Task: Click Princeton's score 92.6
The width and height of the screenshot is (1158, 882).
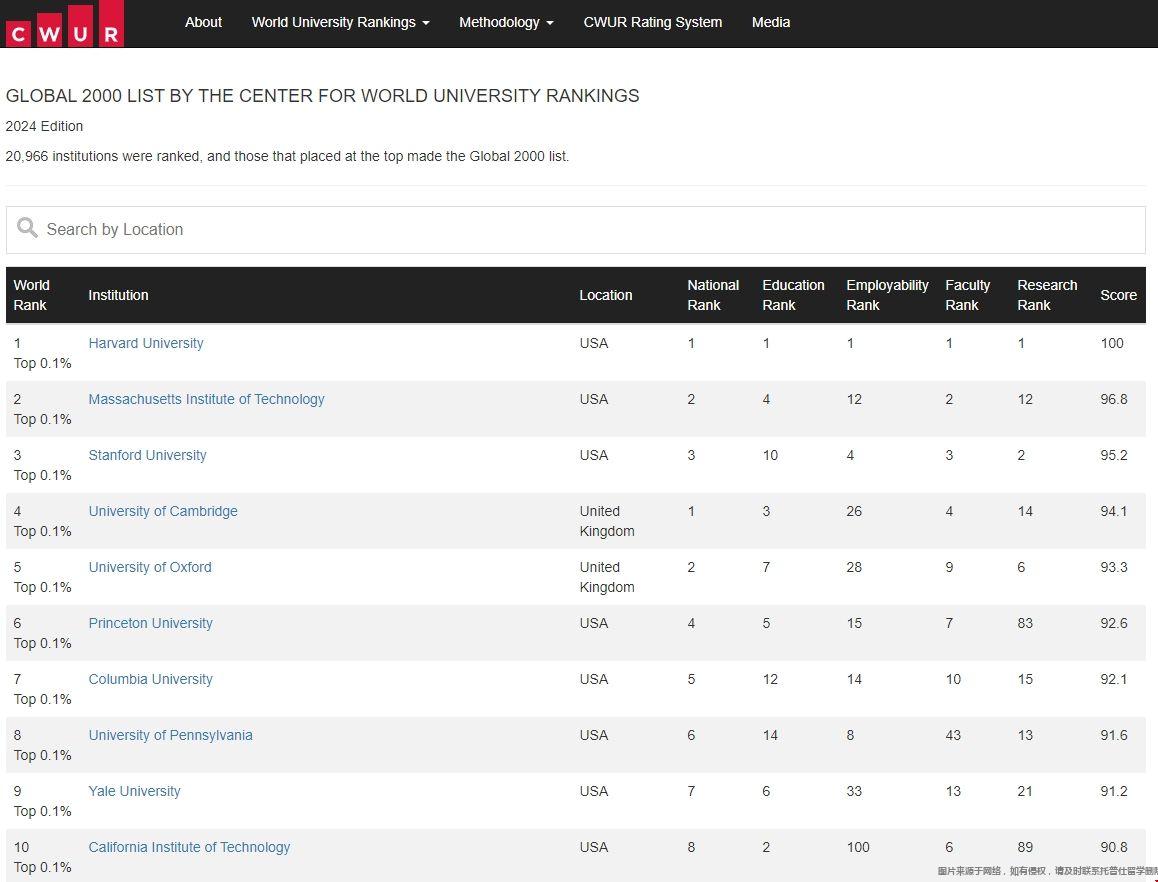Action: 1114,623
